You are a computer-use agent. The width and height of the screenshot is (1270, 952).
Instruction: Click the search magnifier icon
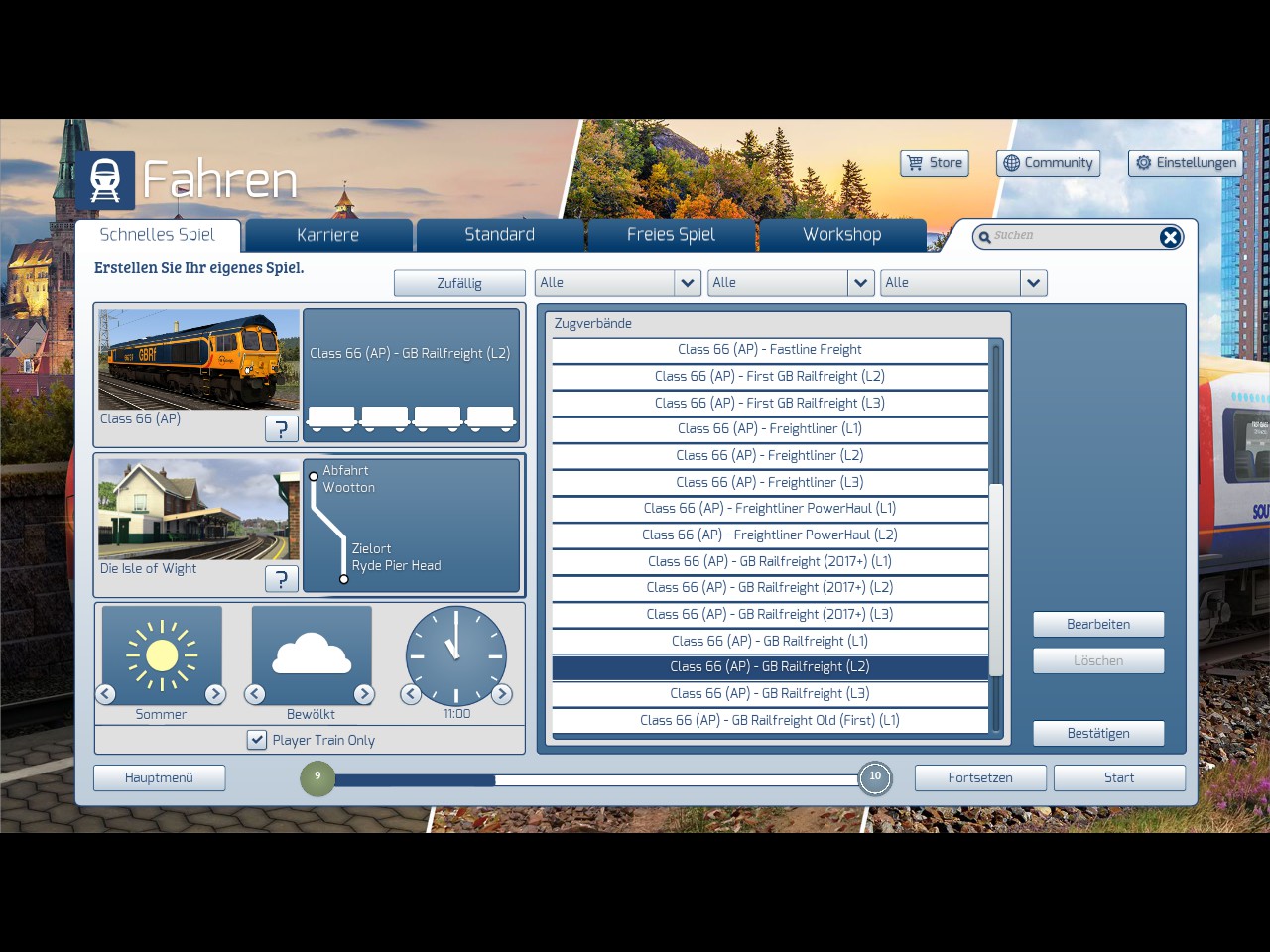(984, 237)
